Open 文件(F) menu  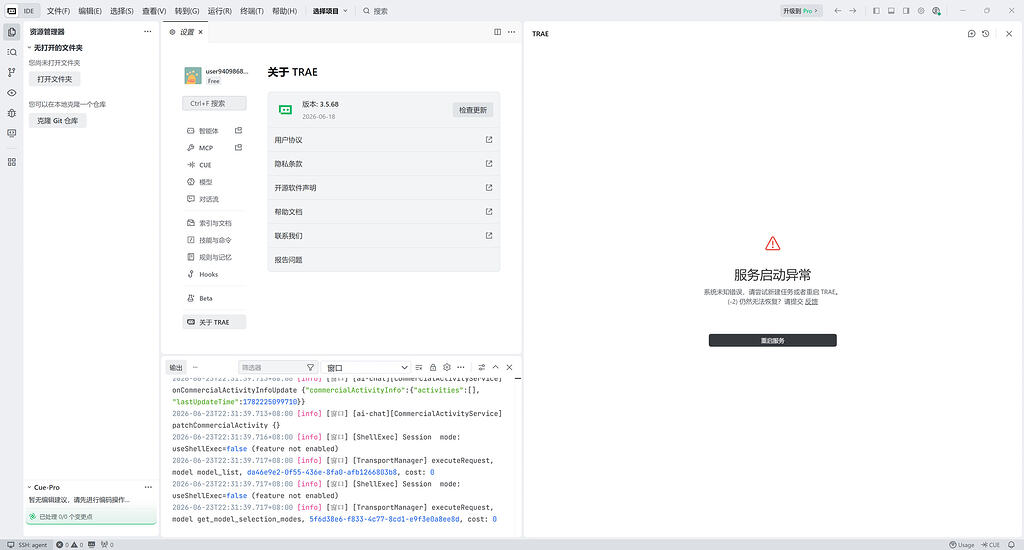click(58, 11)
